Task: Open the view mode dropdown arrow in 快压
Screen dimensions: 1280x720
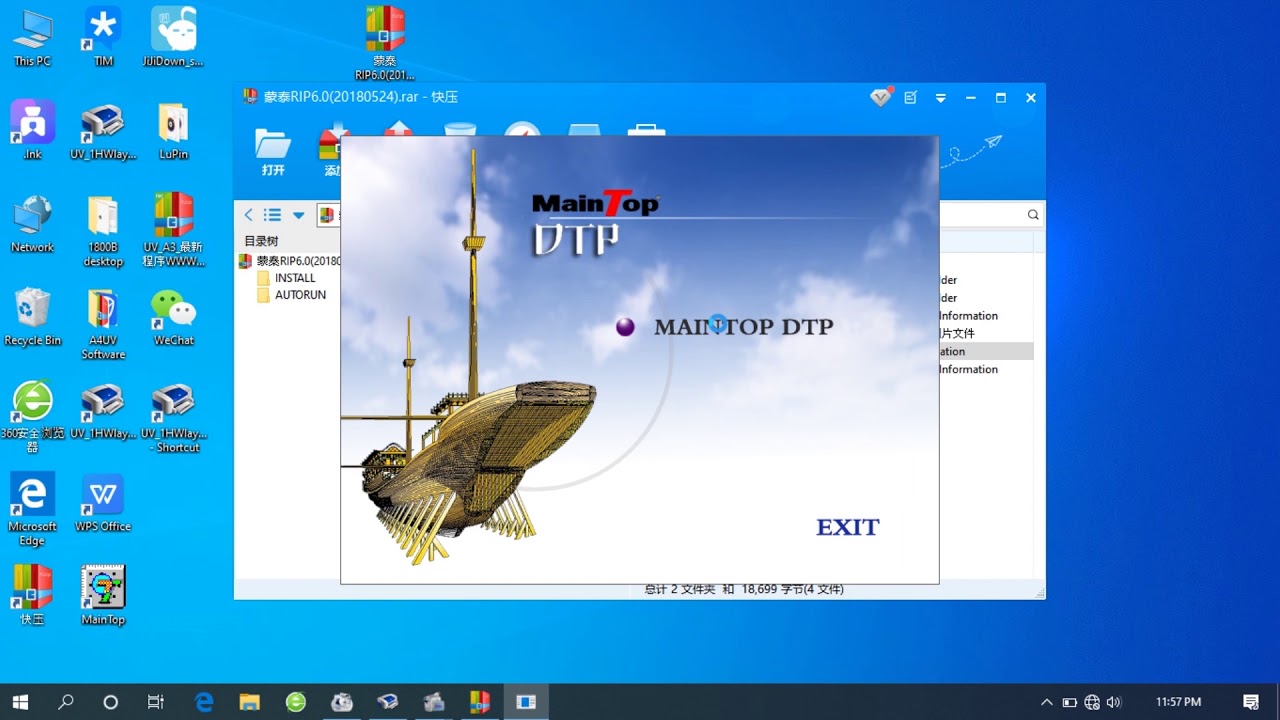Action: [298, 215]
